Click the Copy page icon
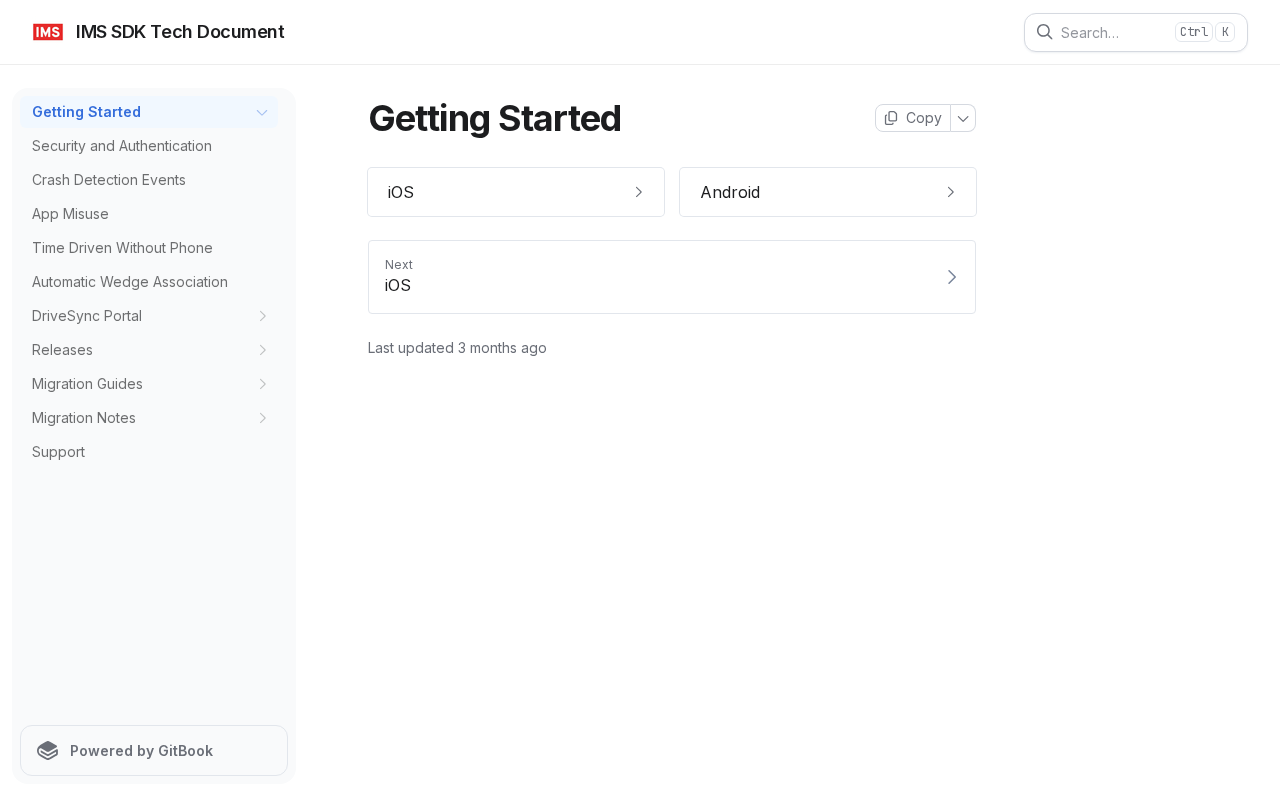Viewport: 1280px width, 800px height. pyautogui.click(x=891, y=118)
